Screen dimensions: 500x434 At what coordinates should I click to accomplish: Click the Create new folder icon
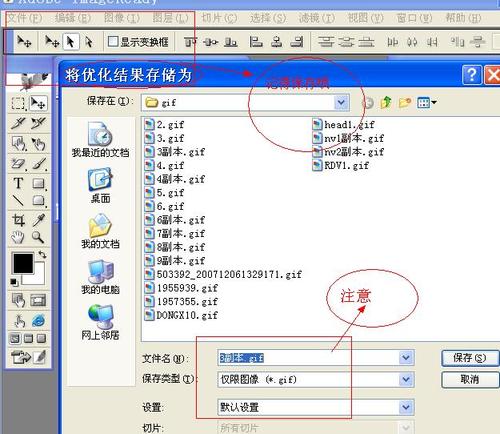405,102
